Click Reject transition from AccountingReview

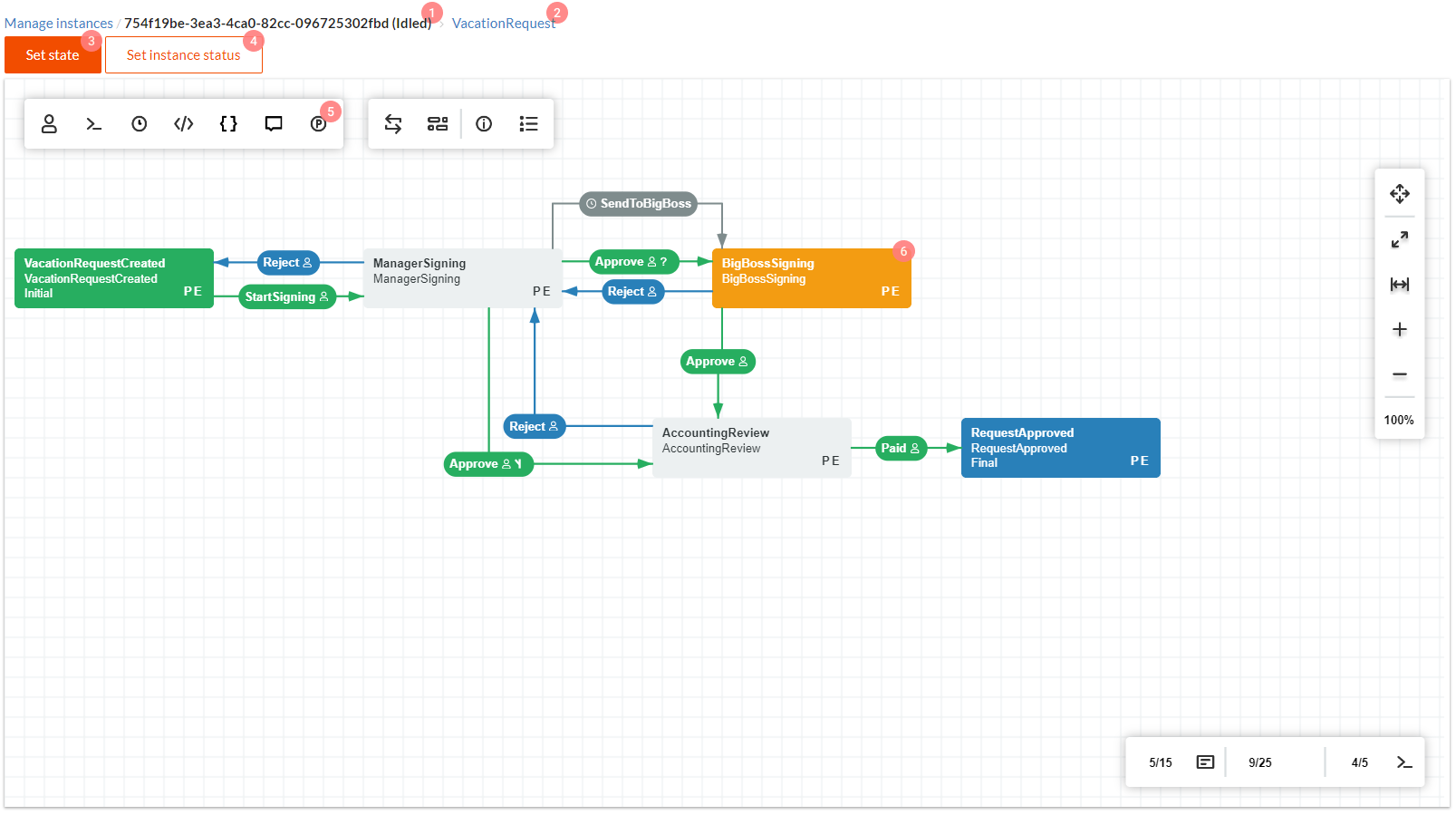click(x=535, y=427)
